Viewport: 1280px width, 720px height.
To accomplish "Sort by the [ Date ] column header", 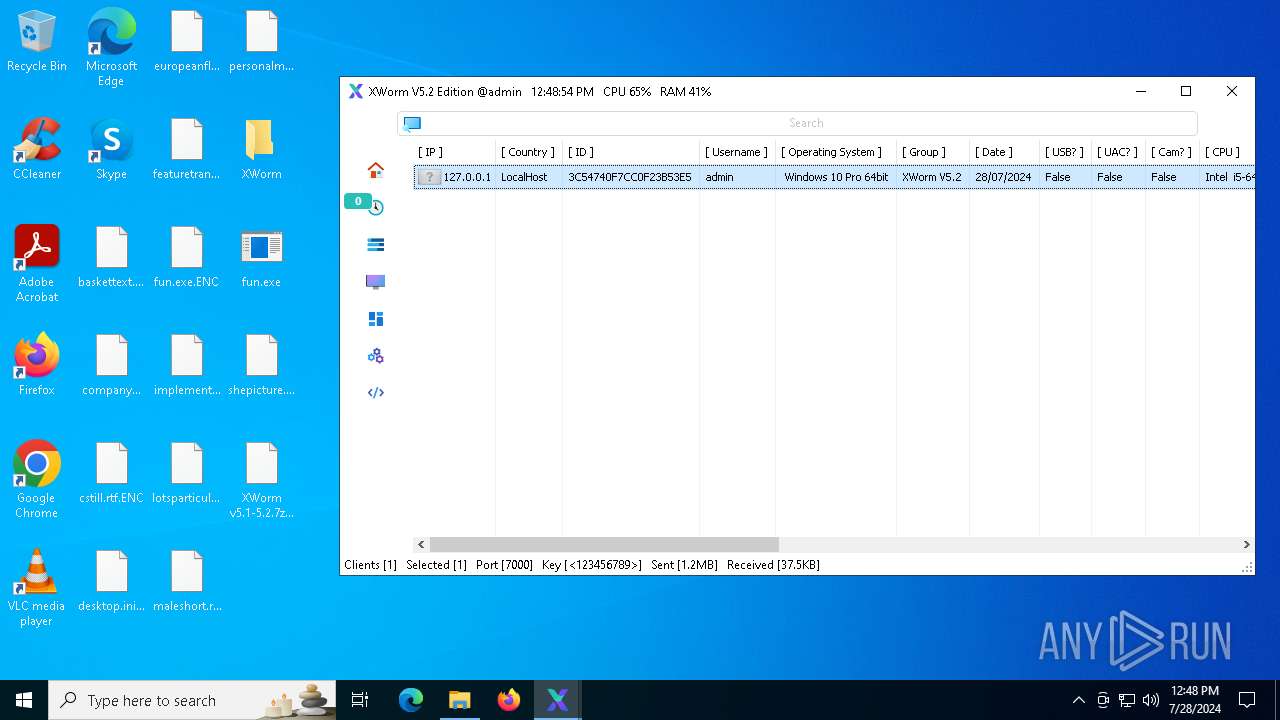I will point(1005,152).
